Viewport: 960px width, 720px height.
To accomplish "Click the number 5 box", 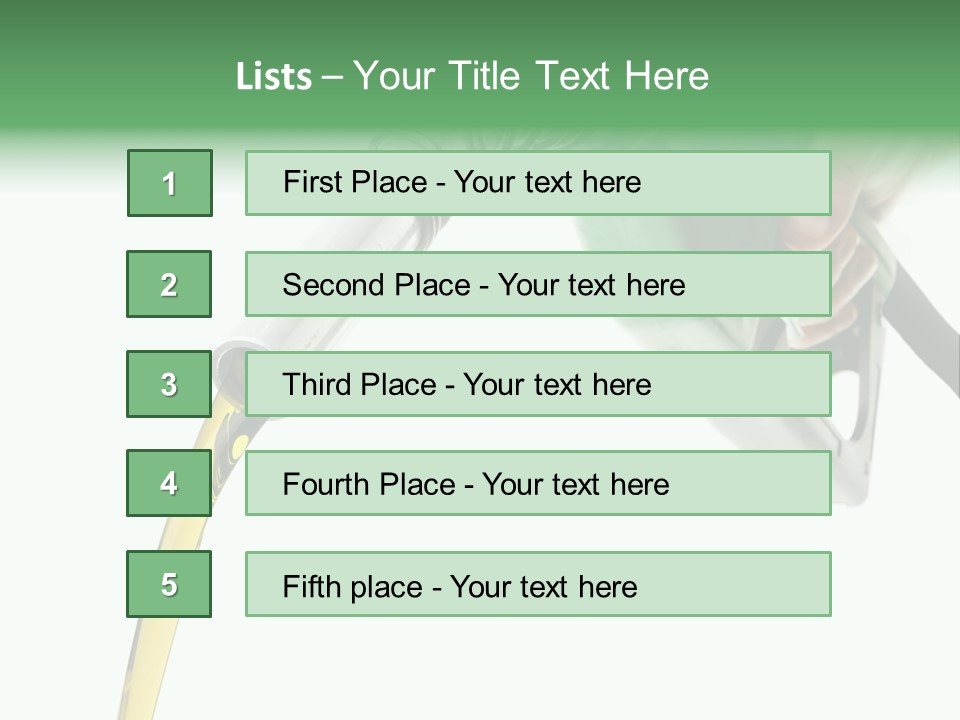I will (x=169, y=584).
